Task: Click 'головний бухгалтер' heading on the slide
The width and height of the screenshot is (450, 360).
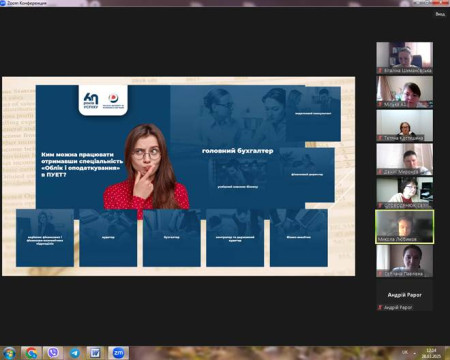Action: click(x=238, y=151)
